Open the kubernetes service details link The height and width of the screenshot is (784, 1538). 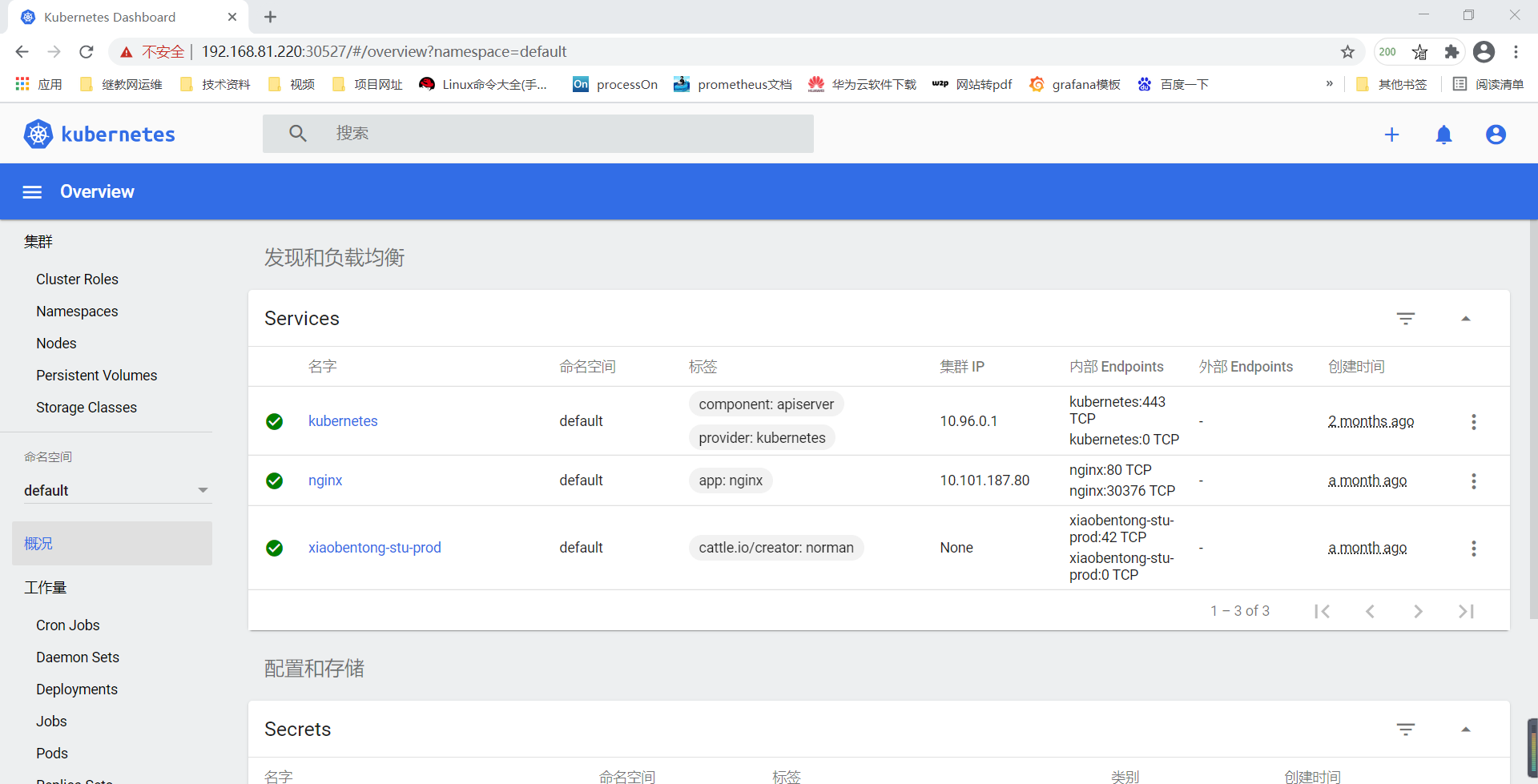tap(343, 420)
